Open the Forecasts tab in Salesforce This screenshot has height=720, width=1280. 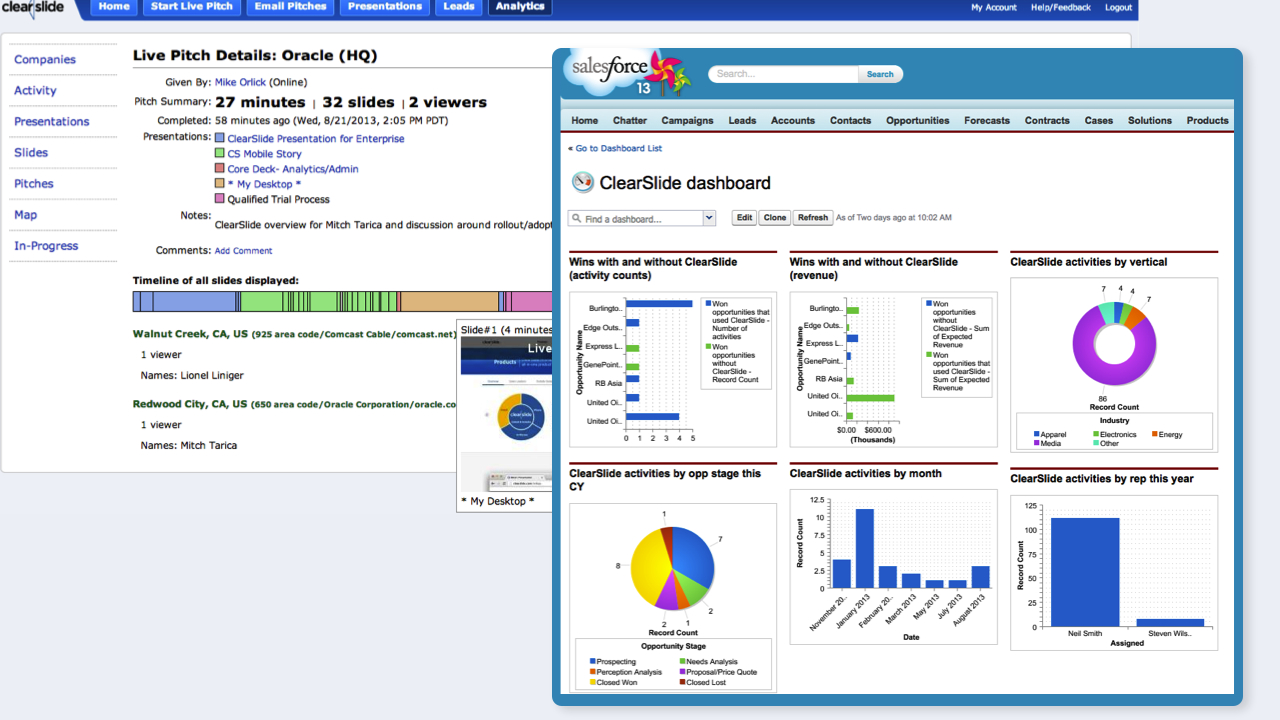pyautogui.click(x=987, y=120)
